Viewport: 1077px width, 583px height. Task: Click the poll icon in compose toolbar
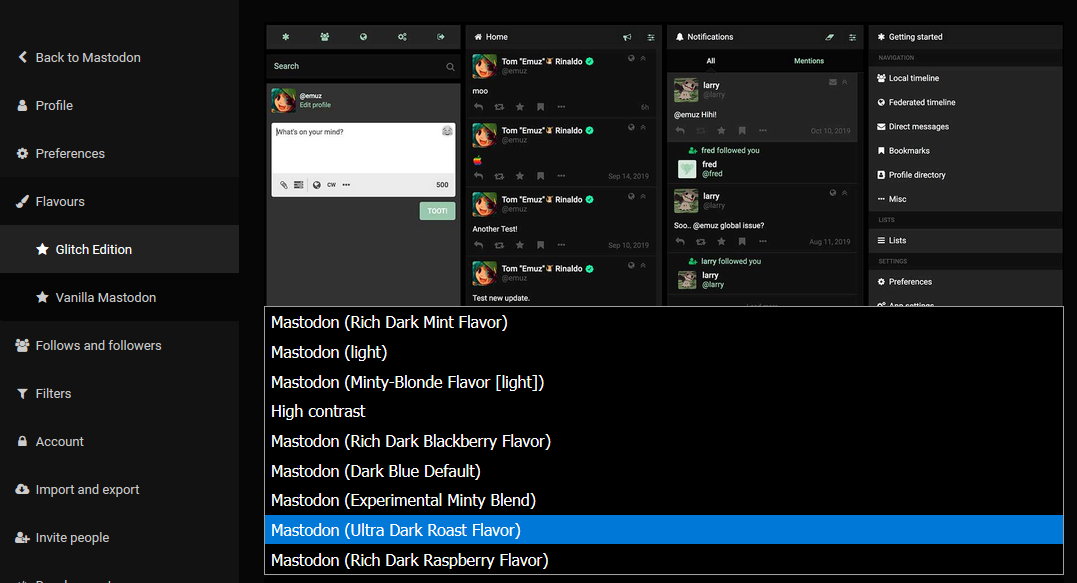[299, 185]
